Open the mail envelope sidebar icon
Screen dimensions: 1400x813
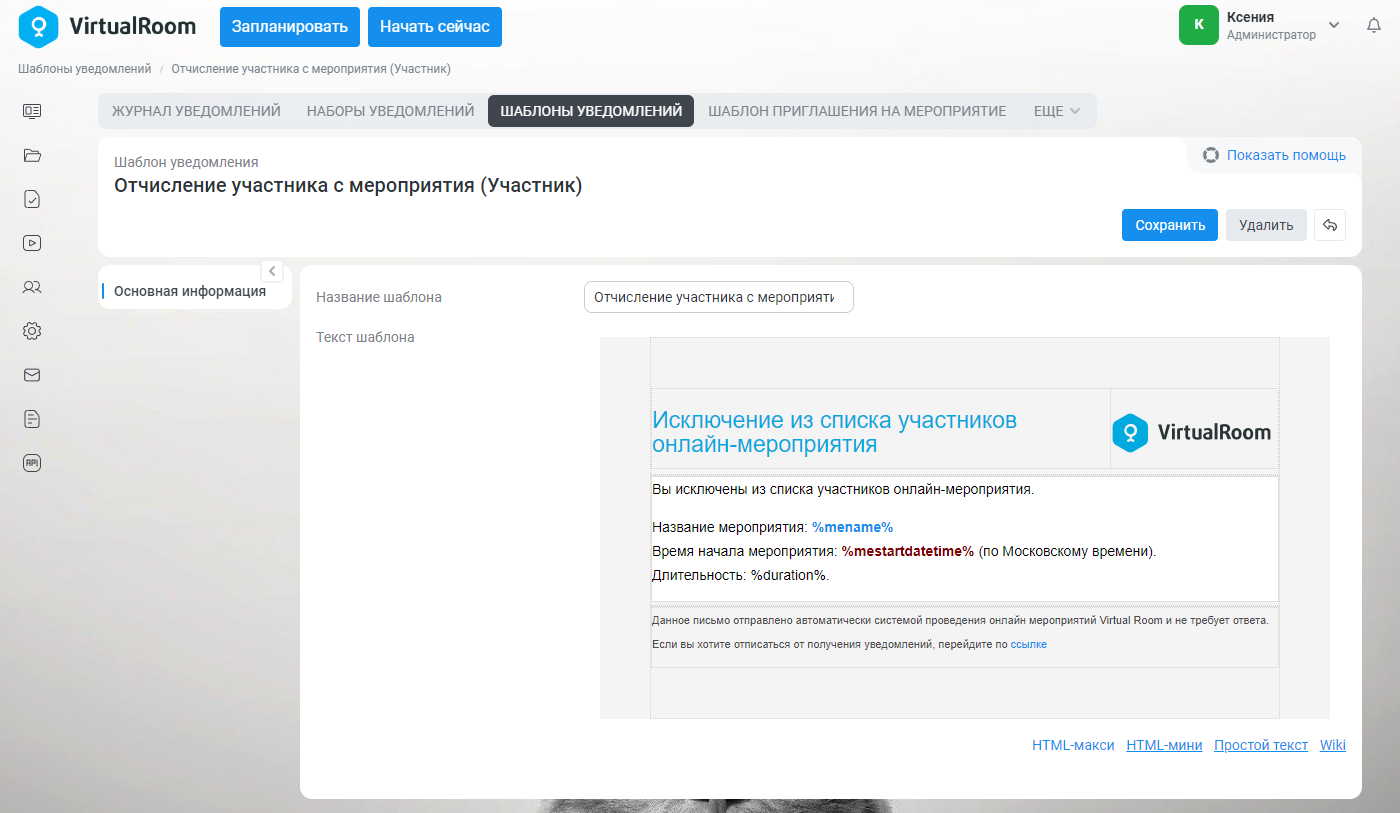pos(32,375)
